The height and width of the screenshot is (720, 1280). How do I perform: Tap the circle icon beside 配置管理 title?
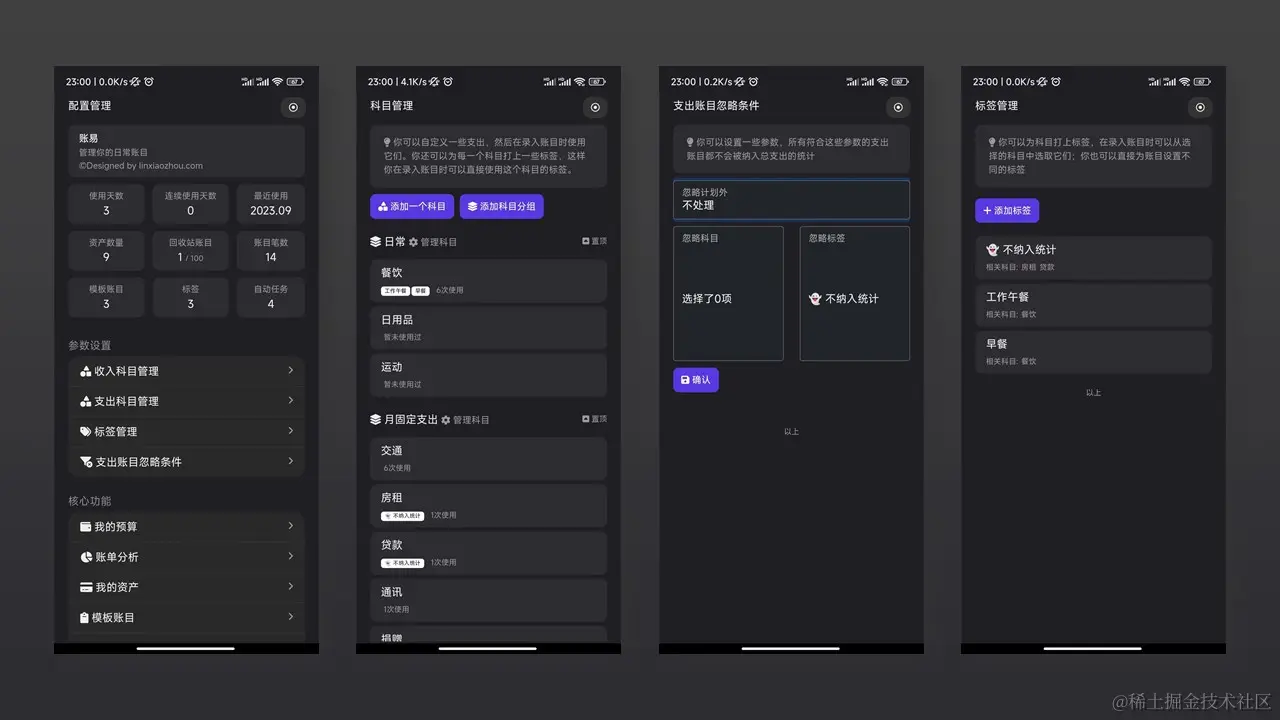click(293, 107)
